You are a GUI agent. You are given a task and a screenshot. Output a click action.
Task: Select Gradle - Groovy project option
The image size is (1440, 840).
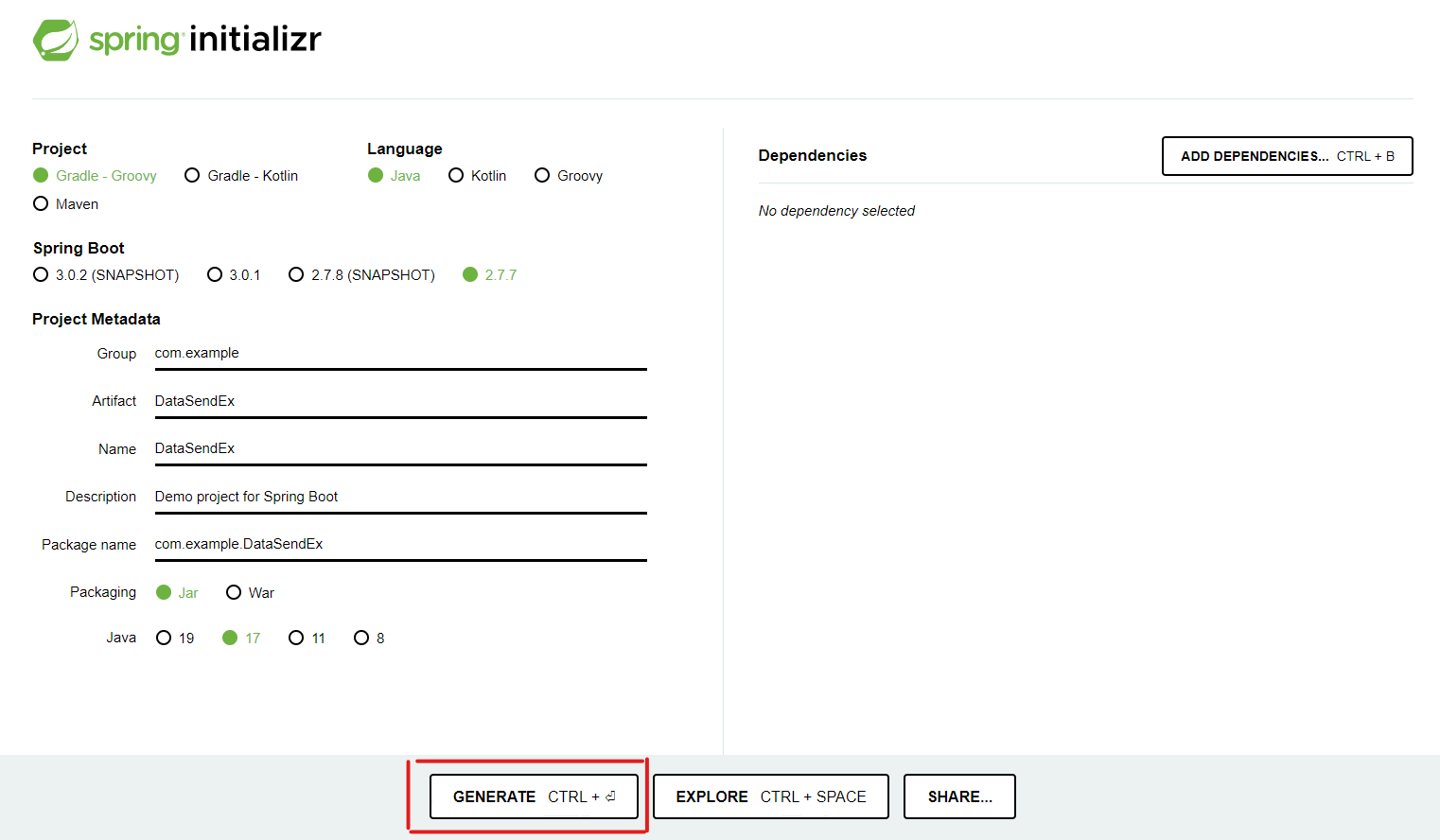(95, 176)
